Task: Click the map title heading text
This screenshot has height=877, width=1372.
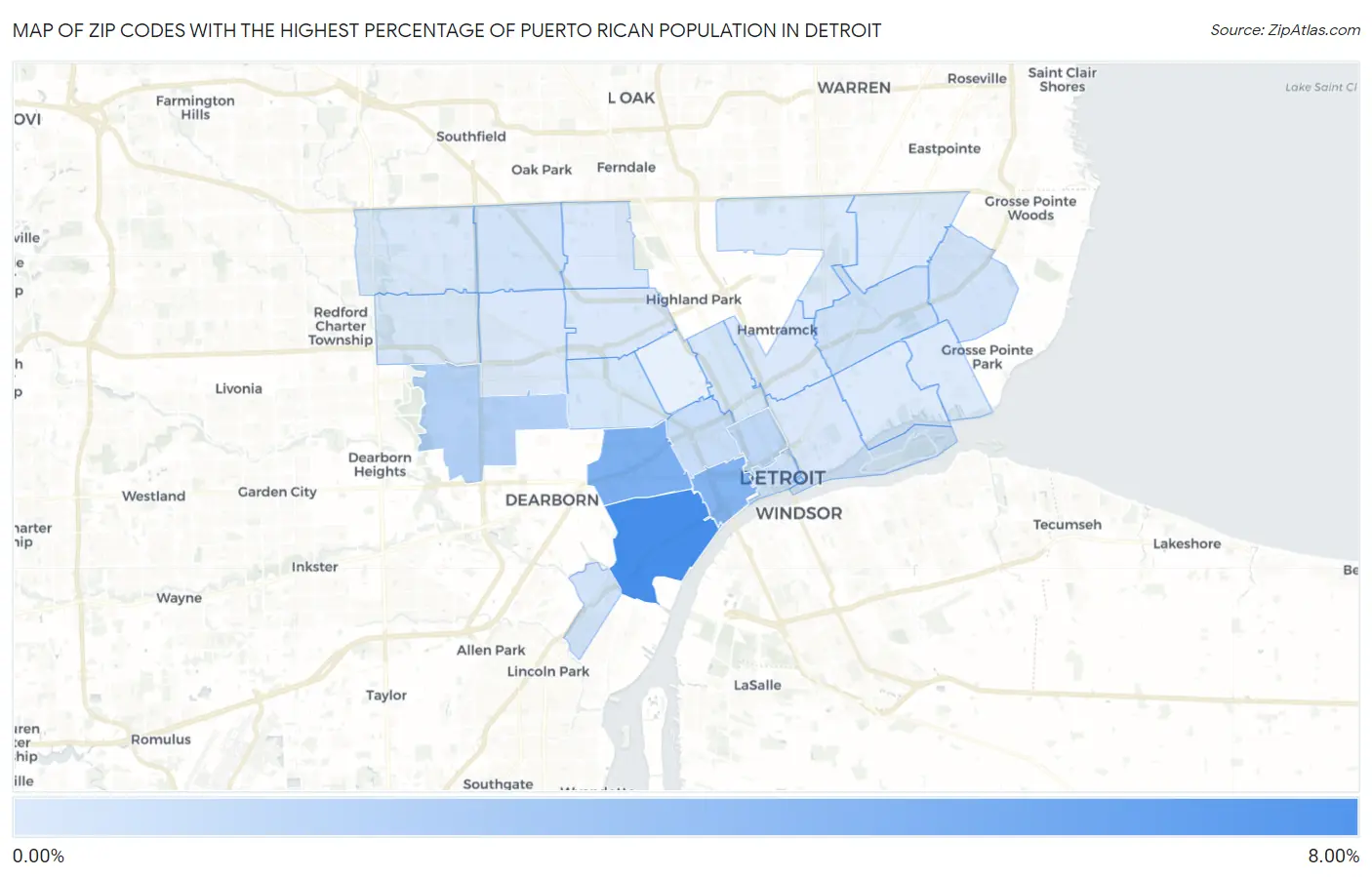Action: 447,30
